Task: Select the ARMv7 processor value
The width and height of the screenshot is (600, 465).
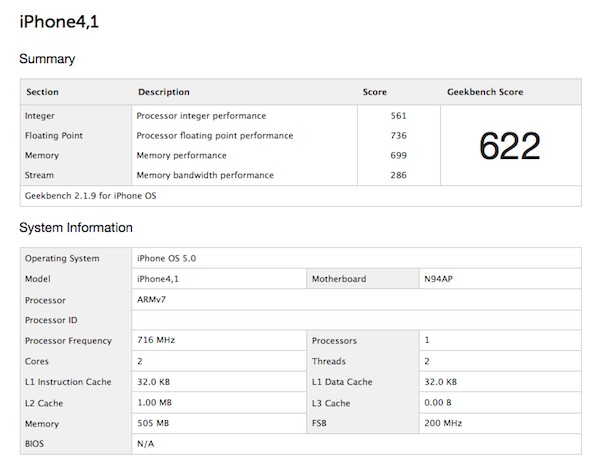Action: (x=152, y=300)
